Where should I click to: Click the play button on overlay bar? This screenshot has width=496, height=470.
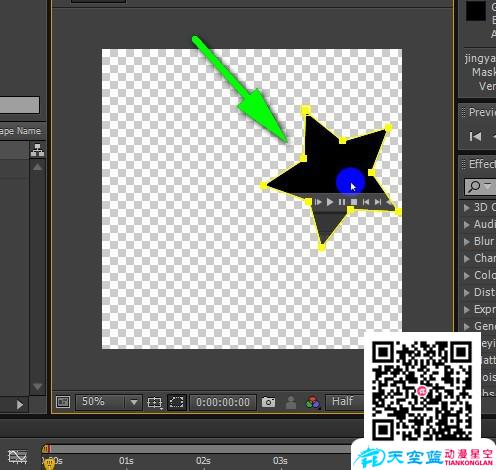[x=330, y=202]
